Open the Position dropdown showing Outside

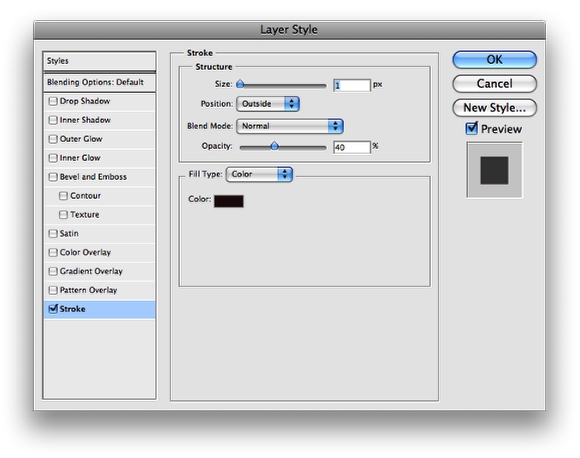point(268,104)
